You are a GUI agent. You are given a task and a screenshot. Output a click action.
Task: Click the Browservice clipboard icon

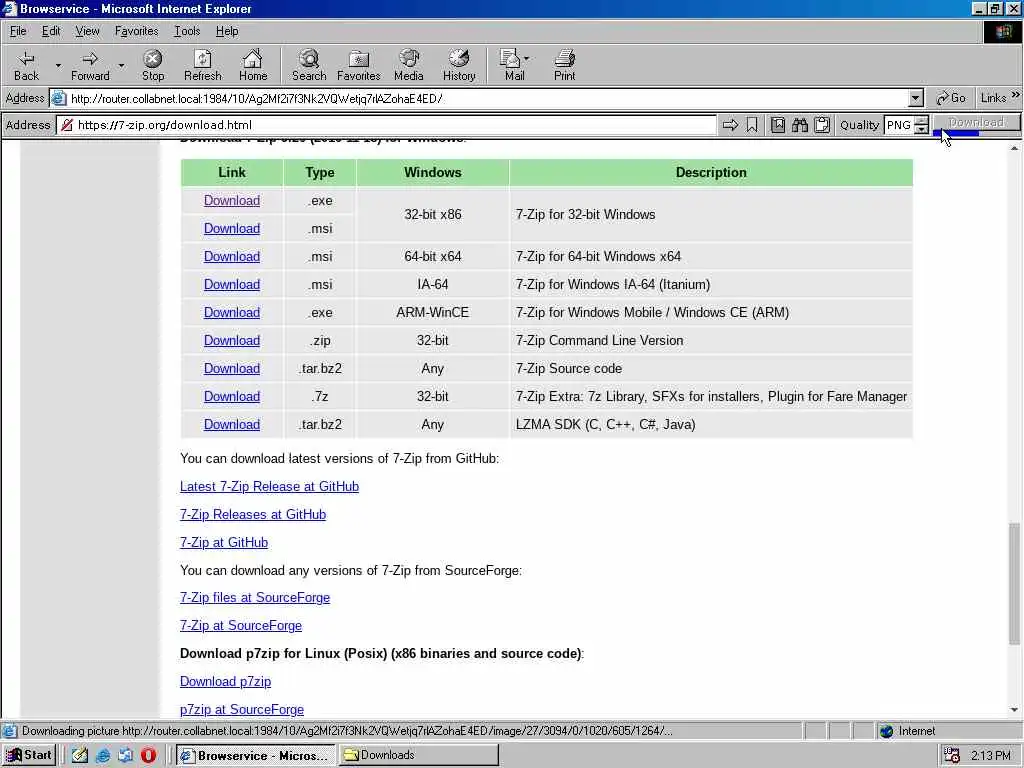pyautogui.click(x=822, y=125)
